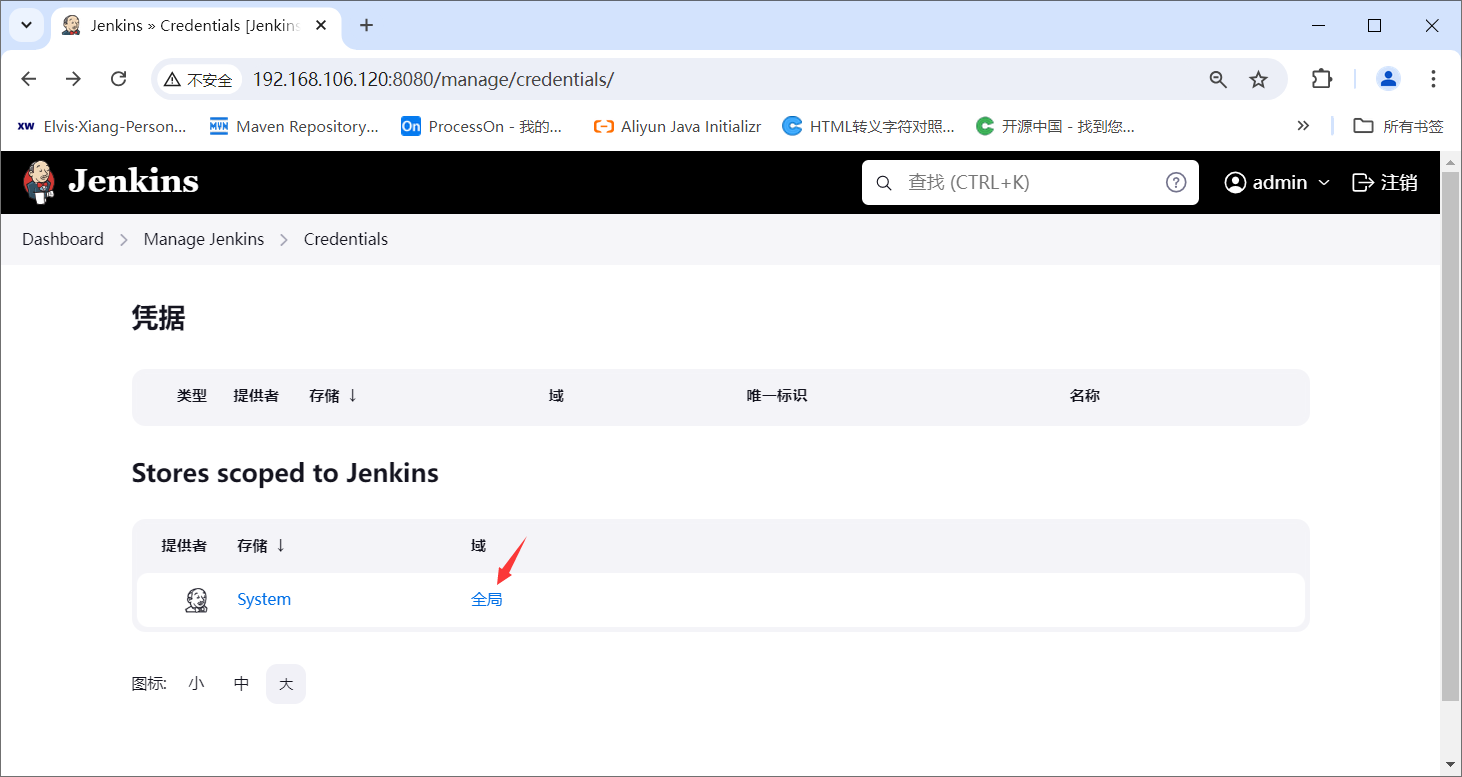Open the Chrome three-dot menu
Image resolution: width=1462 pixels, height=777 pixels.
tap(1434, 79)
